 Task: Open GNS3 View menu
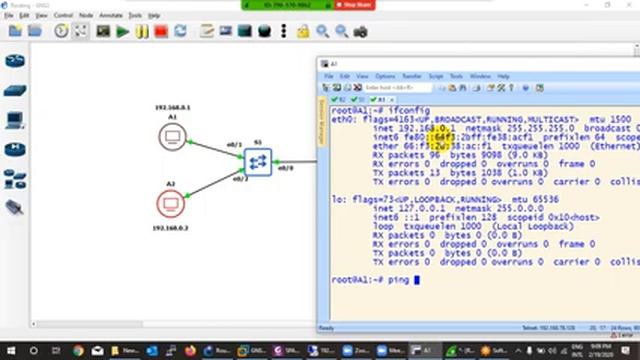coord(41,16)
